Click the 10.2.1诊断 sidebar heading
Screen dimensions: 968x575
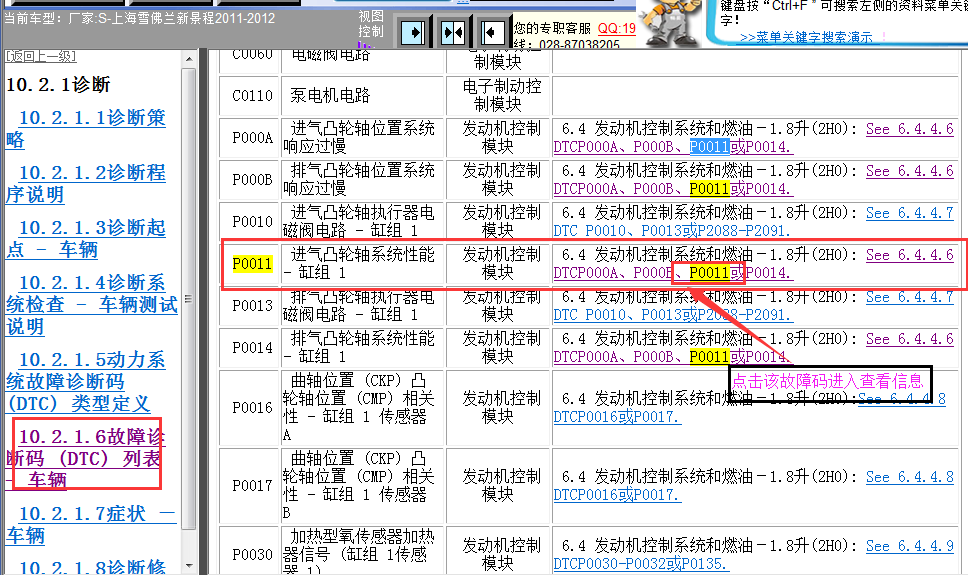pos(58,85)
